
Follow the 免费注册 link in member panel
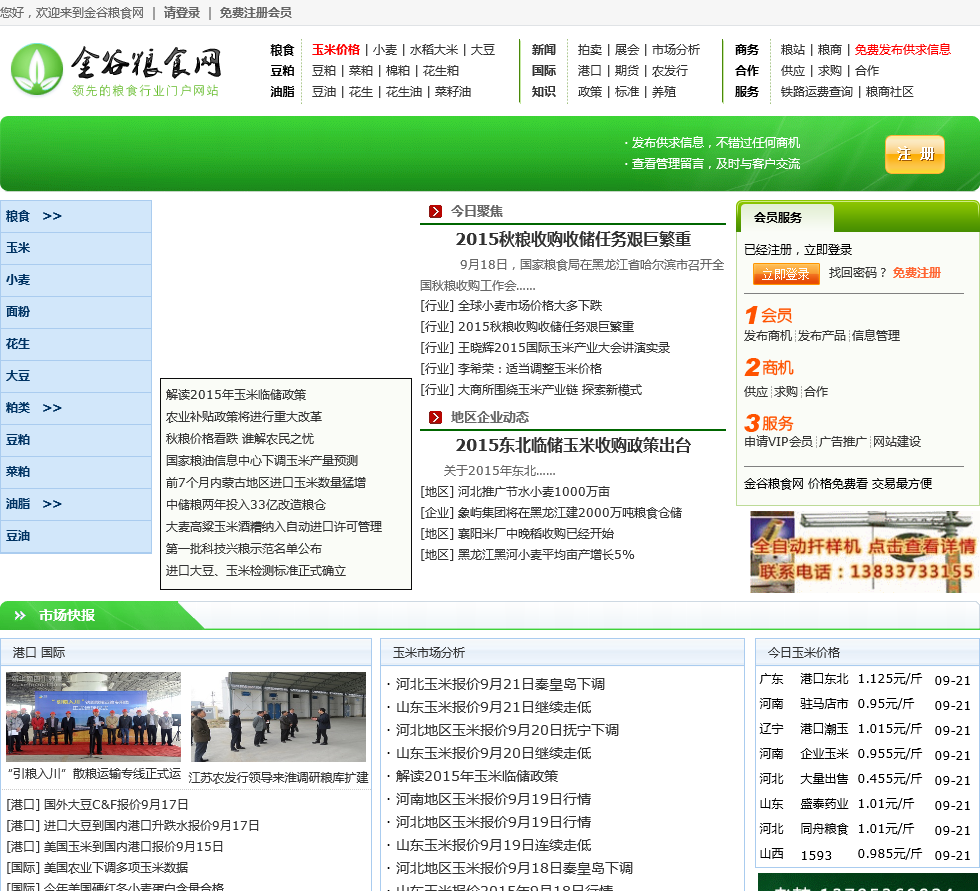pos(916,273)
